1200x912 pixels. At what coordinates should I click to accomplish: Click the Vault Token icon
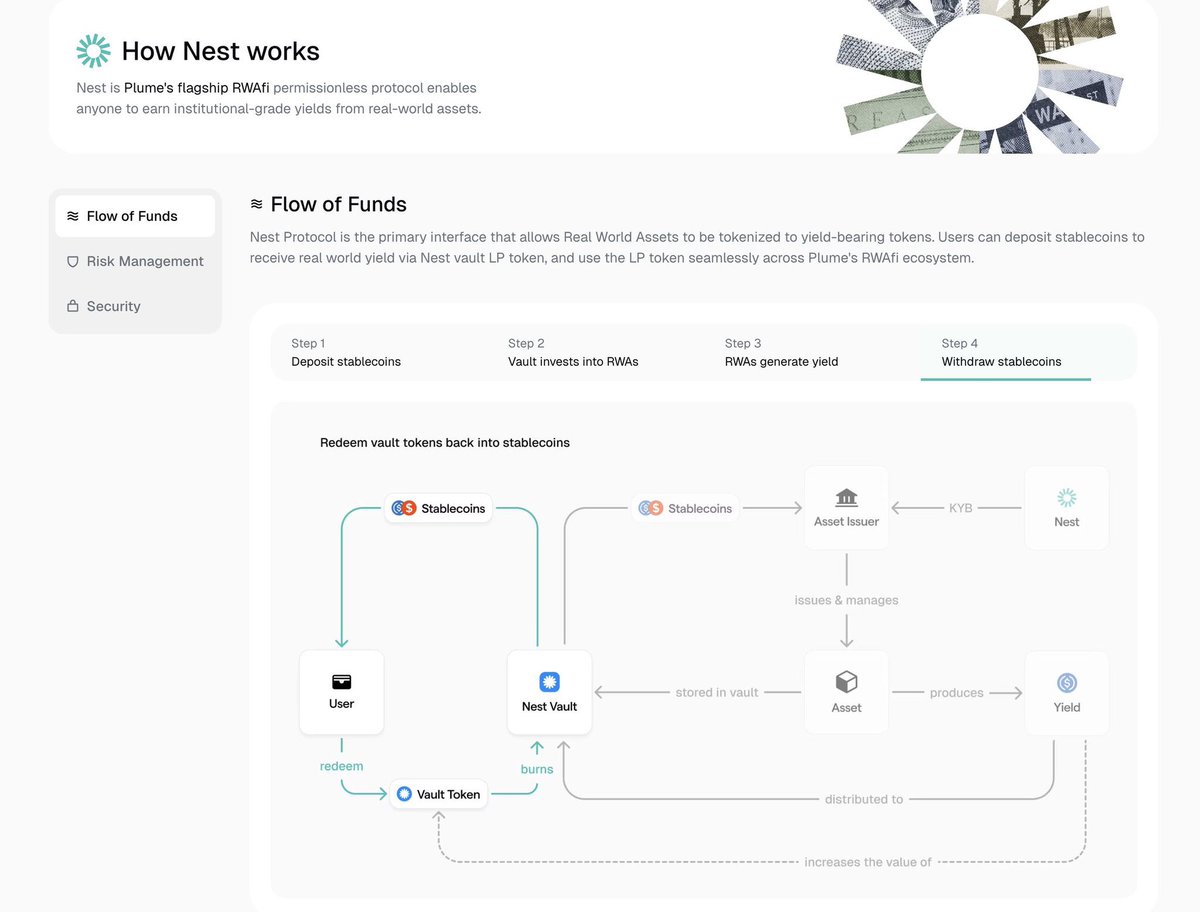click(x=404, y=794)
